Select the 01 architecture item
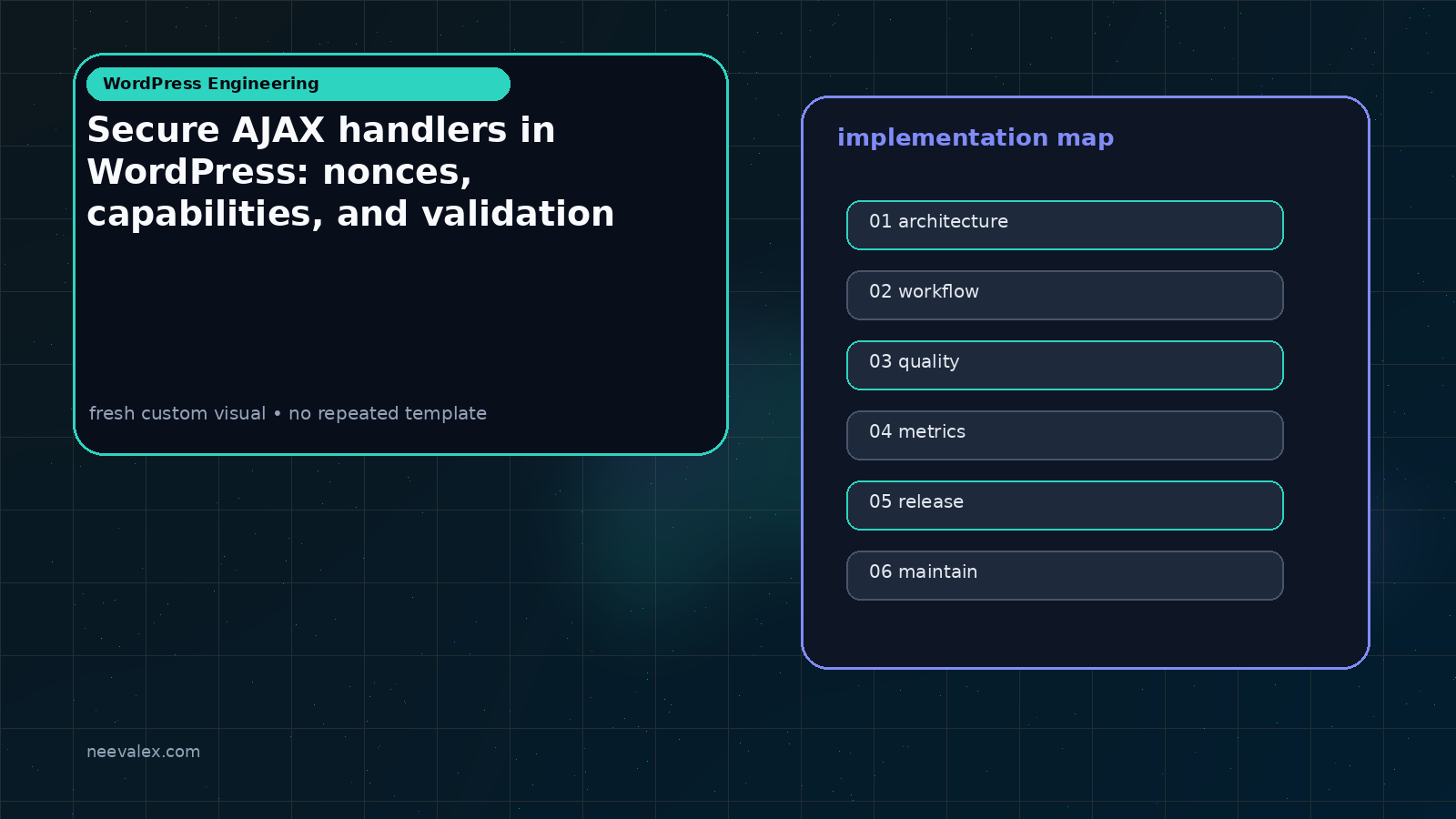The width and height of the screenshot is (1456, 819). point(1065,225)
